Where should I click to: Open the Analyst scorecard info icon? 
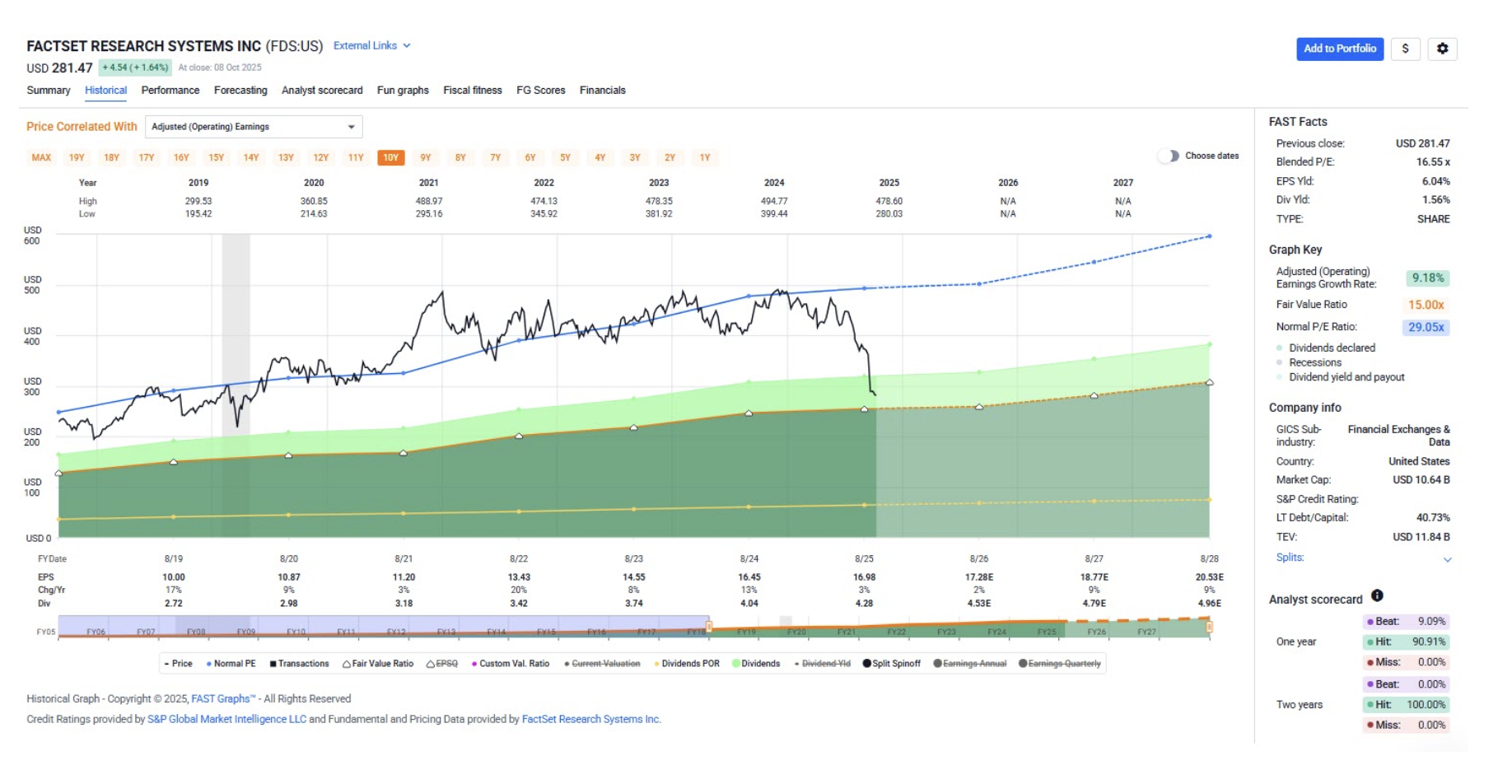coord(1377,595)
